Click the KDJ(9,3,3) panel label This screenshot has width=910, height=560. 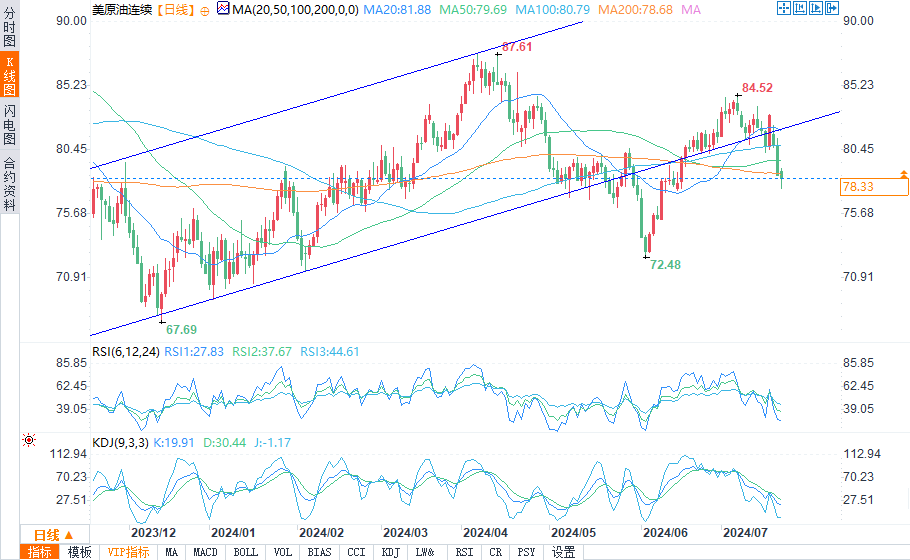(x=120, y=443)
